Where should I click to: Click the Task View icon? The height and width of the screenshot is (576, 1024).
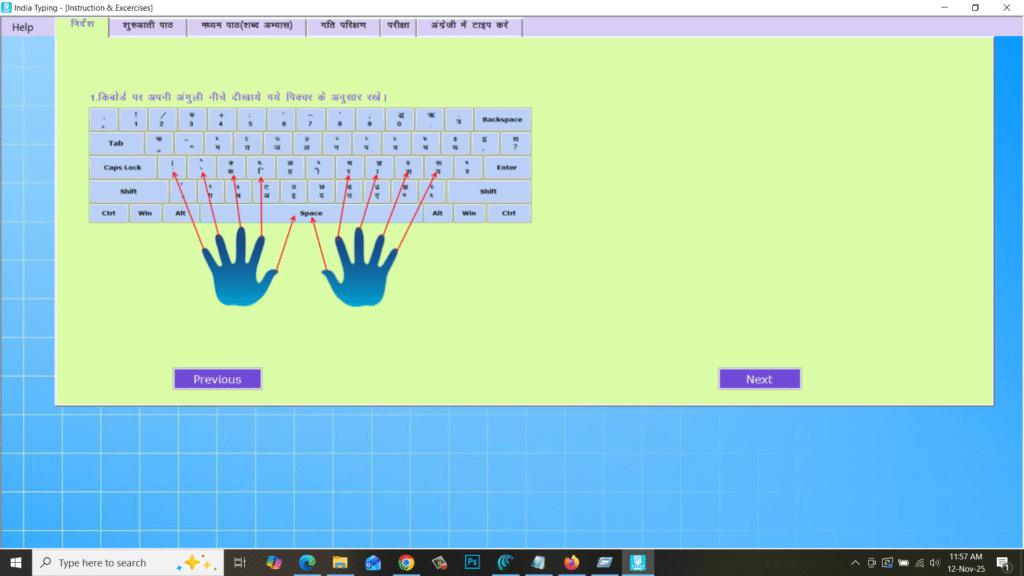239,562
